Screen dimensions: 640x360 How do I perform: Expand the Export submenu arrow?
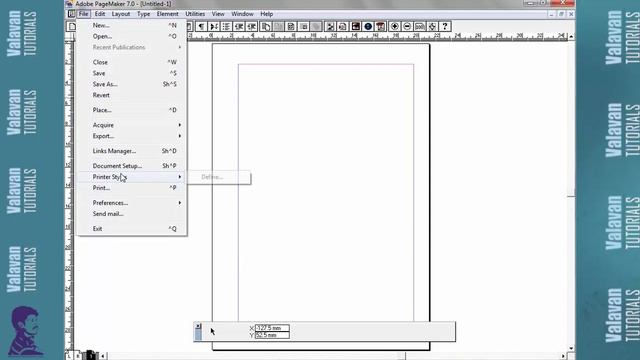[180, 136]
